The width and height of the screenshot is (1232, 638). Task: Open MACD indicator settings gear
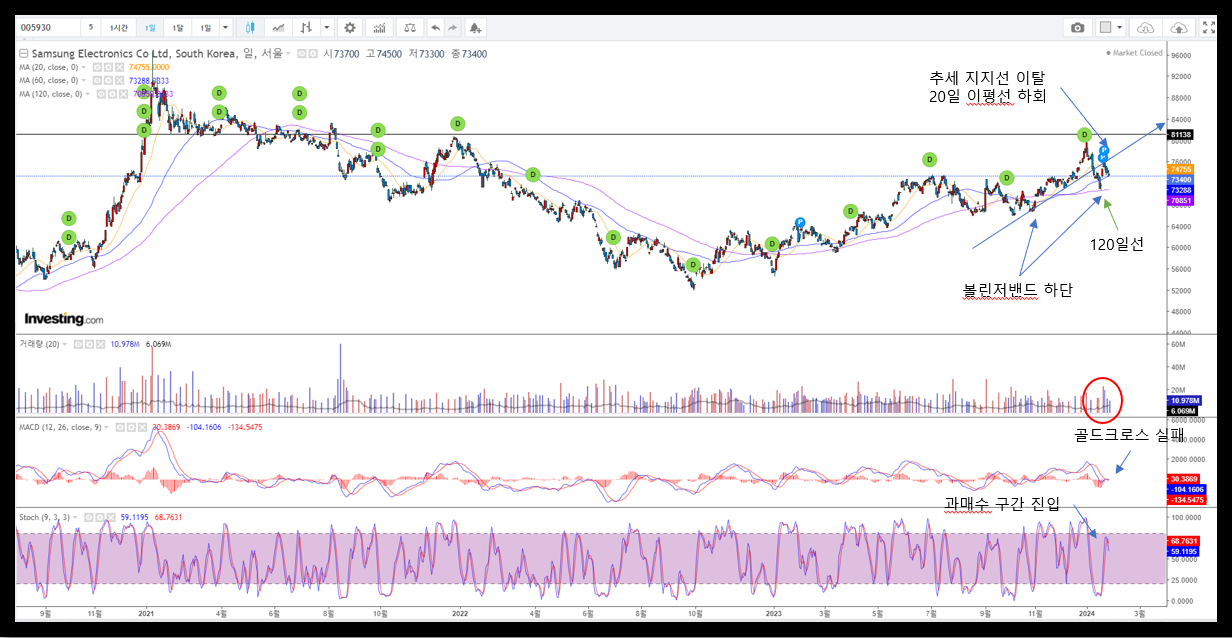click(x=131, y=427)
